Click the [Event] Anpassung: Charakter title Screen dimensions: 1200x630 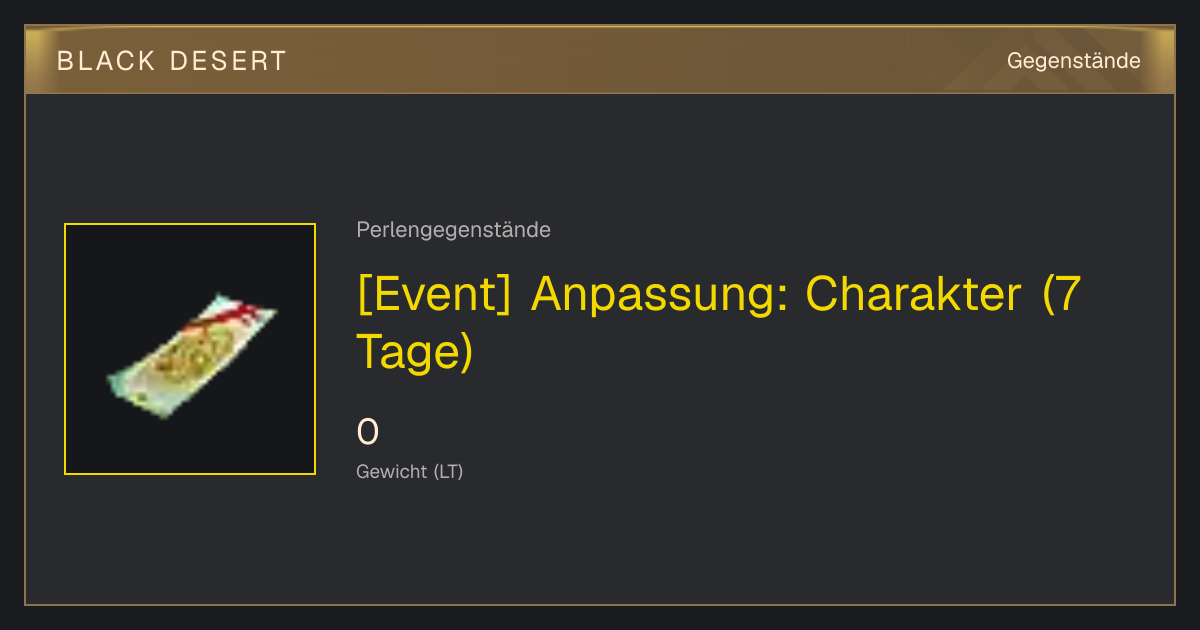(x=719, y=322)
